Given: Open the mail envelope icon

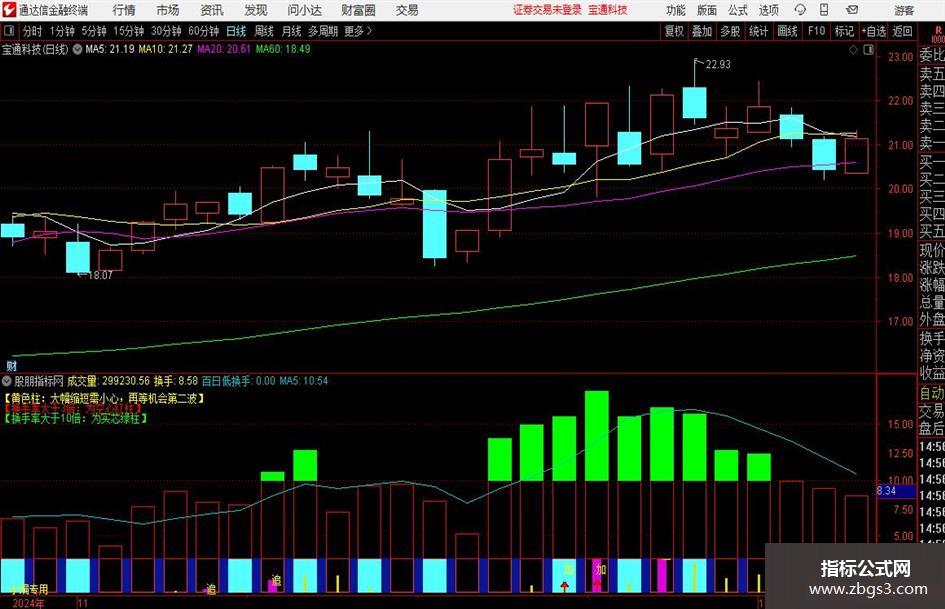Looking at the screenshot, I should click(852, 10).
